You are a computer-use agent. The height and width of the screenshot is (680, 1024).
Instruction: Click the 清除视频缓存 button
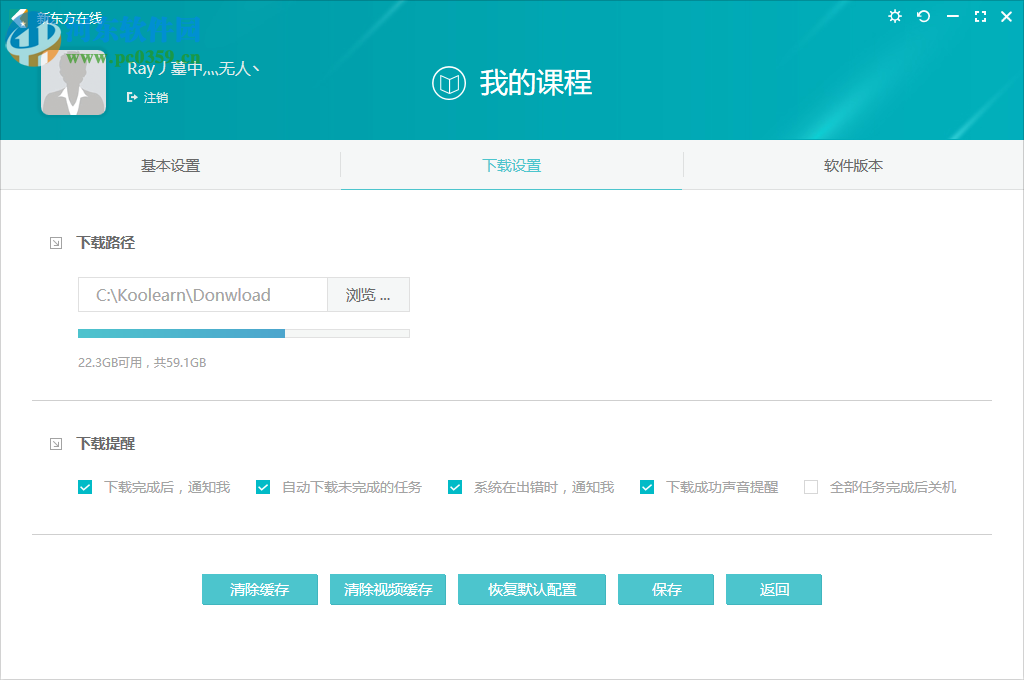(x=387, y=589)
